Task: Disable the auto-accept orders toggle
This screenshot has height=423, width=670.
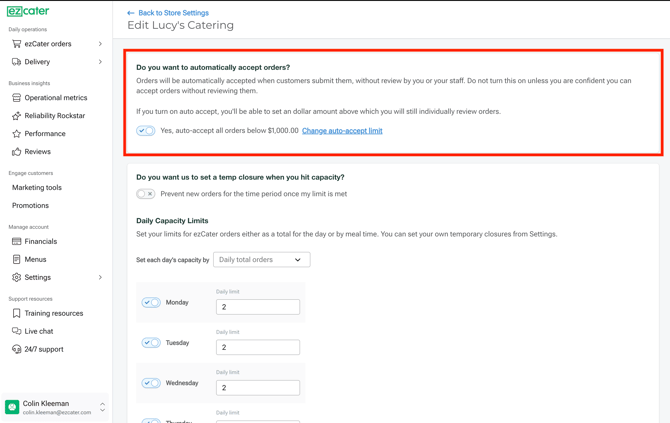Action: pos(146,131)
